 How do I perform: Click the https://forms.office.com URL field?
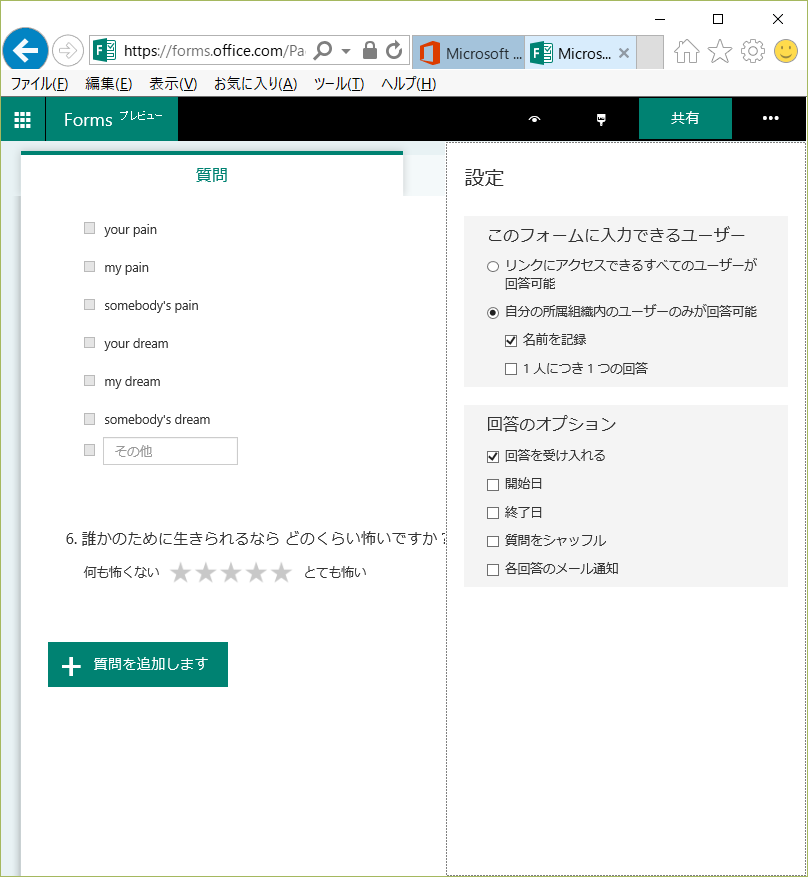pos(214,51)
